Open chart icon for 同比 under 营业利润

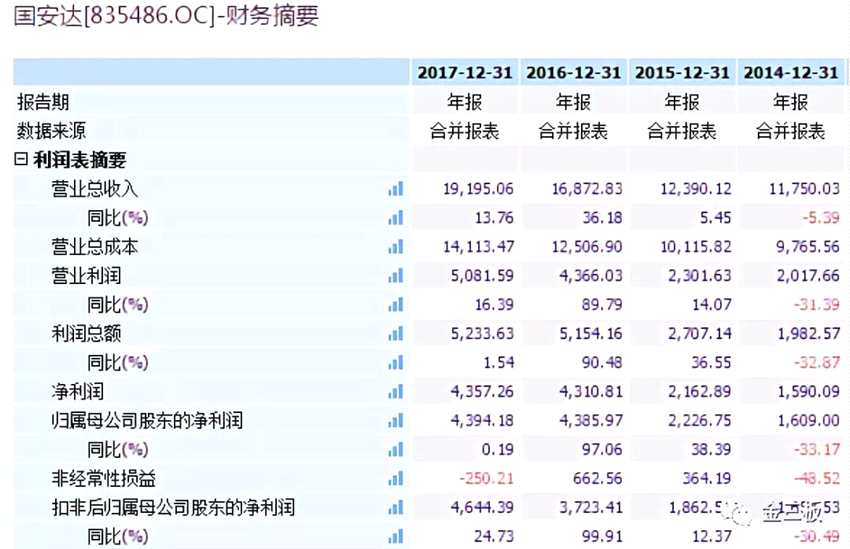[x=396, y=305]
